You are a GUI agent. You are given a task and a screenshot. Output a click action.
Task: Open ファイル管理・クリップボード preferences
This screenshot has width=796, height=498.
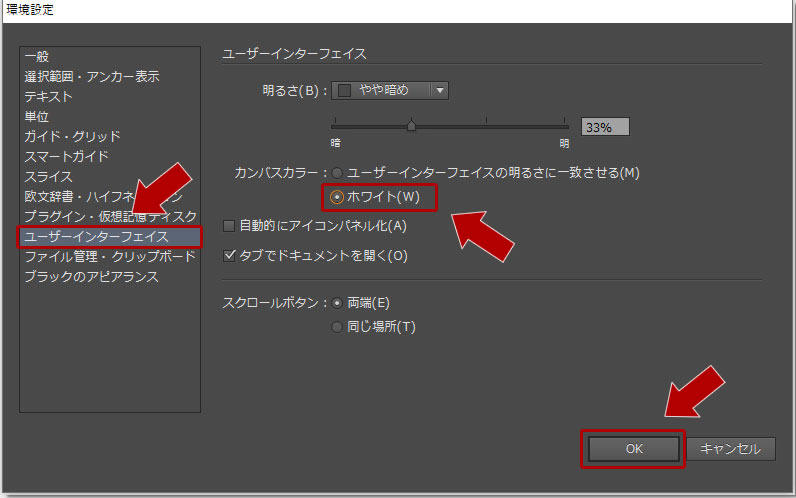tap(110, 257)
